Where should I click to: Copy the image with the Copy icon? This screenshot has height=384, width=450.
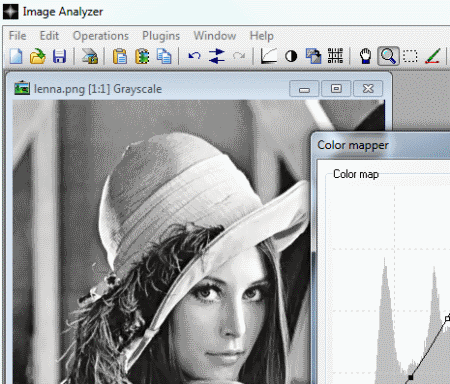164,56
